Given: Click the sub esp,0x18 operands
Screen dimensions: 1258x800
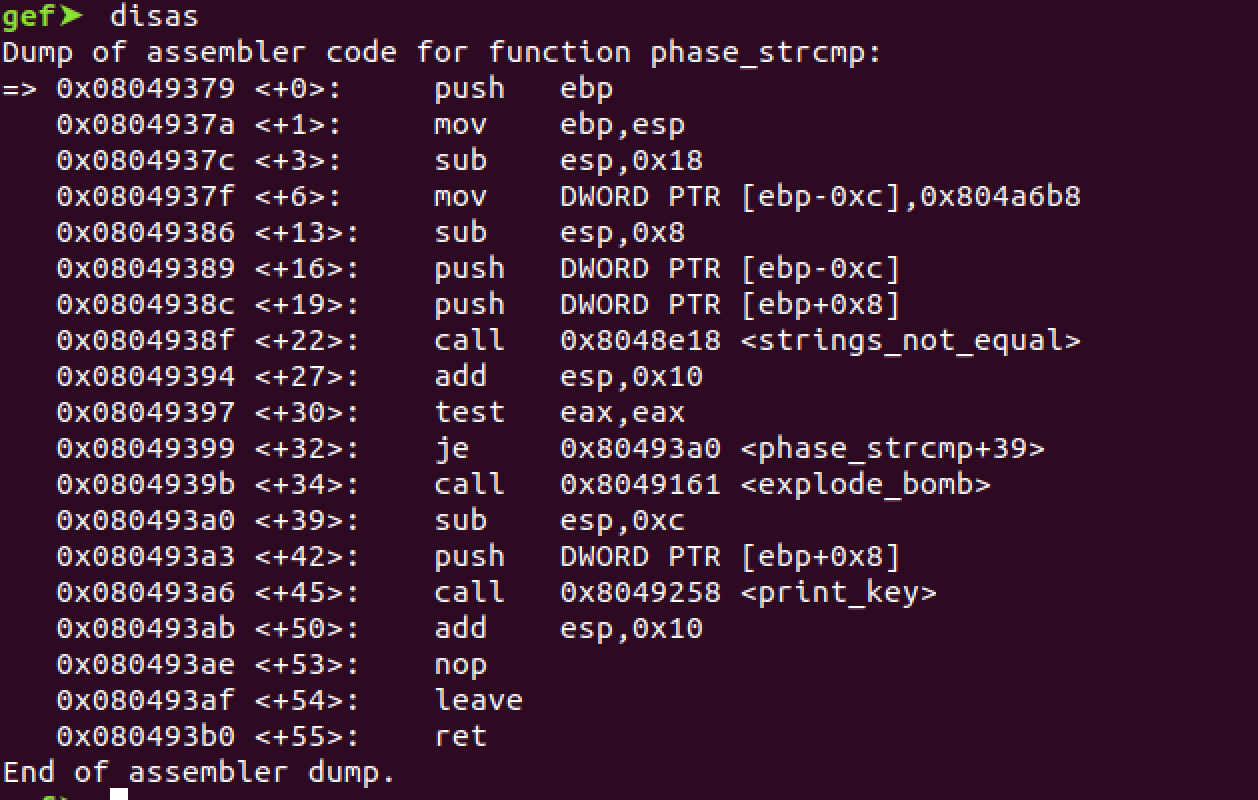Looking at the screenshot, I should click(632, 161).
